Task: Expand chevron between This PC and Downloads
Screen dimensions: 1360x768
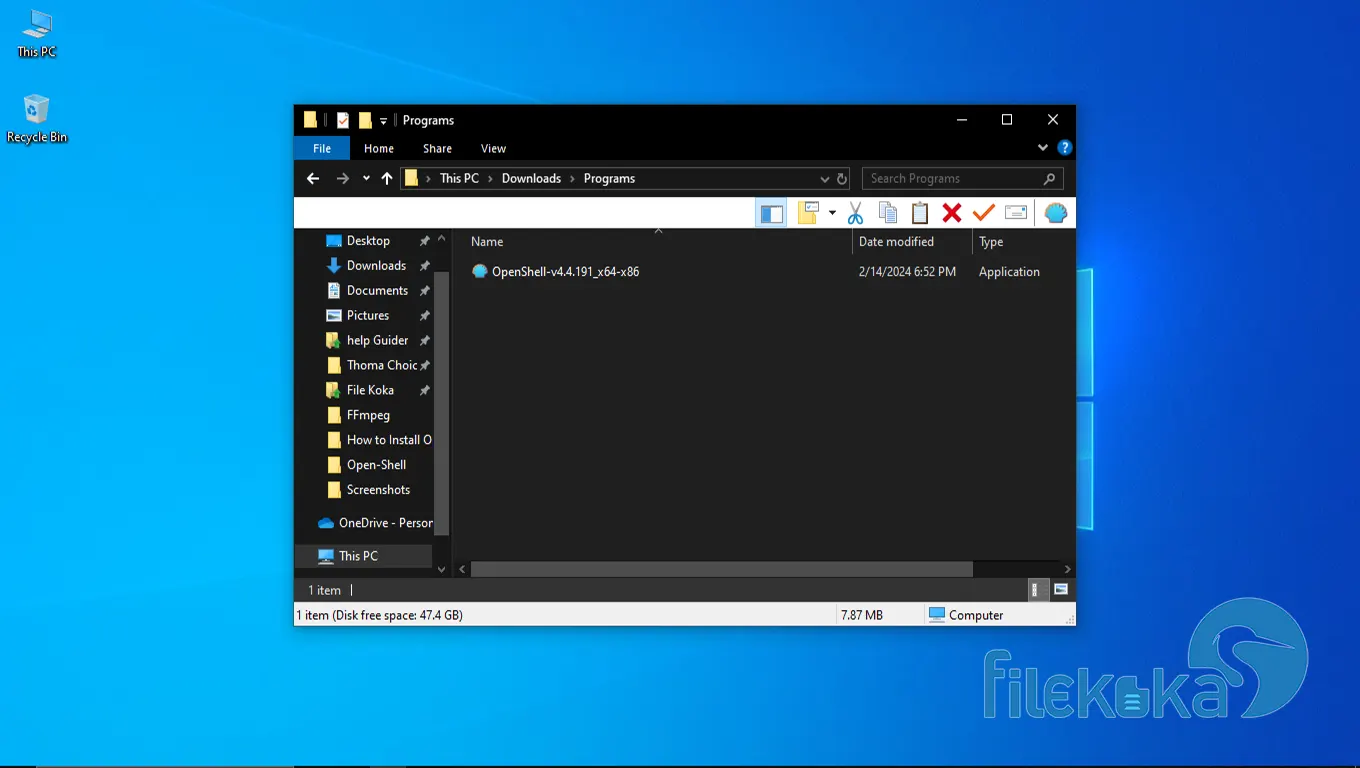Action: 490,179
